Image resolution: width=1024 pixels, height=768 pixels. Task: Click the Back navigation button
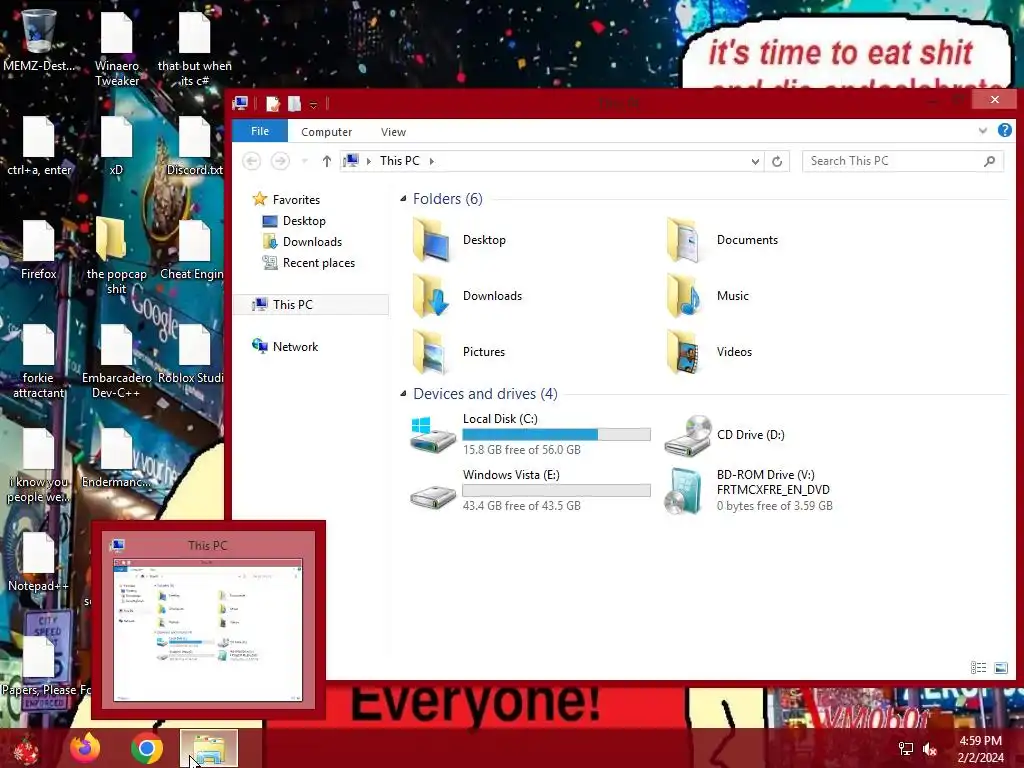click(x=251, y=161)
